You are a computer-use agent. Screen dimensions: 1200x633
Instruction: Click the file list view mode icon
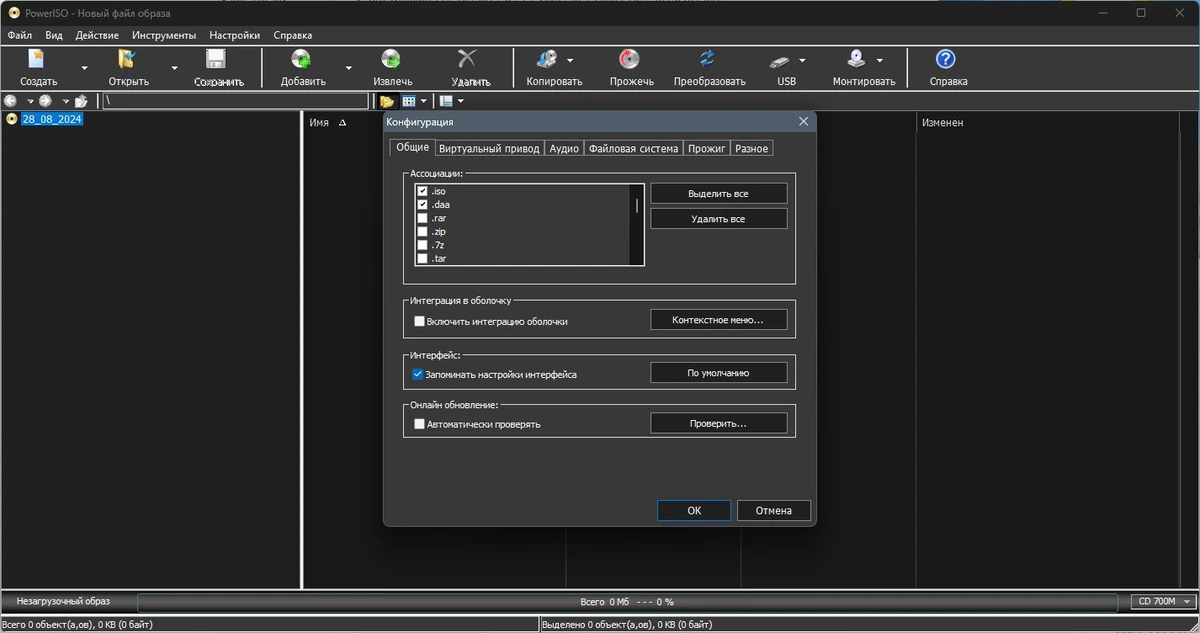409,101
